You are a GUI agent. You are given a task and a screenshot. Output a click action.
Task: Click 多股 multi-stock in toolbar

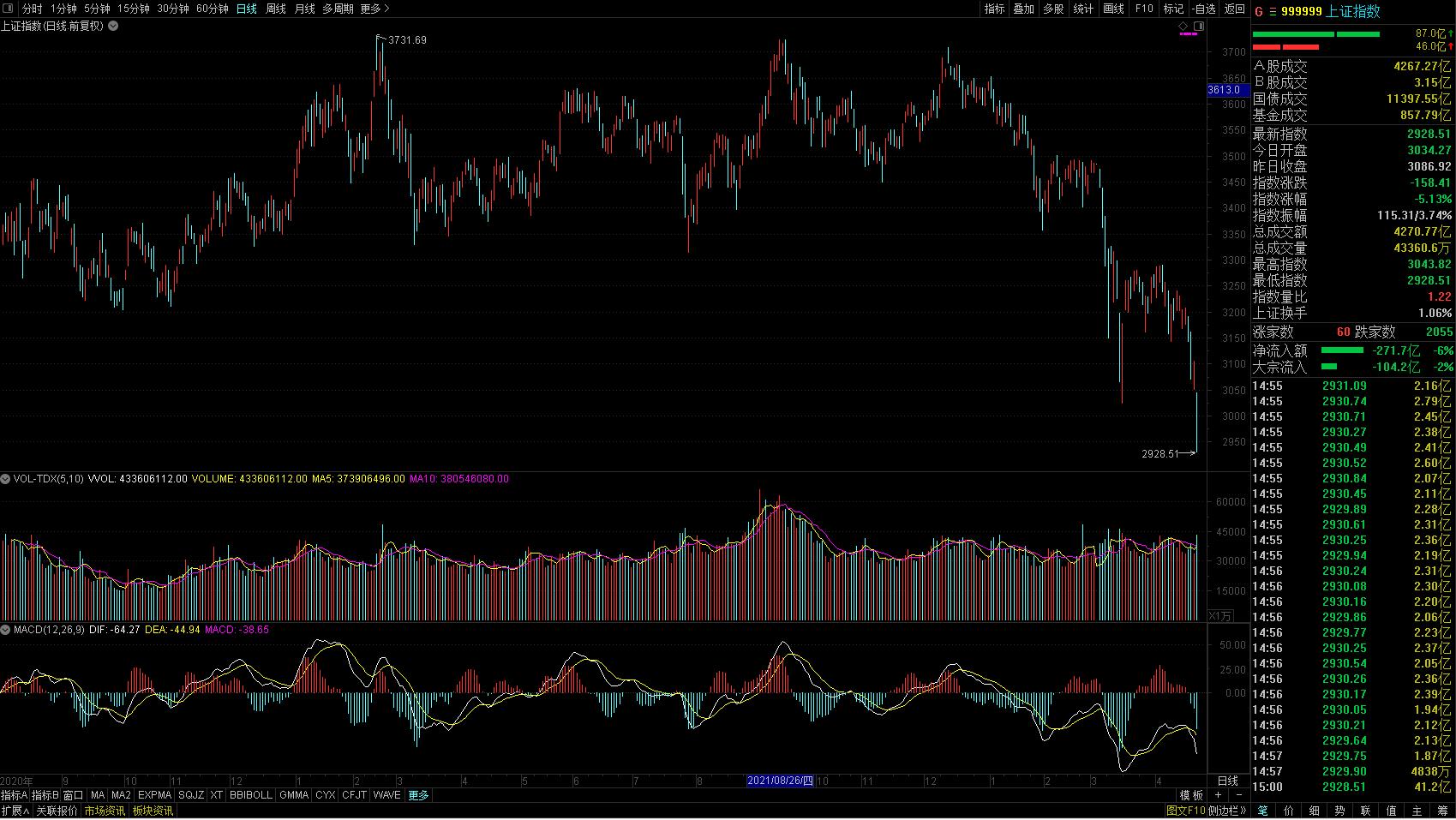(1054, 9)
